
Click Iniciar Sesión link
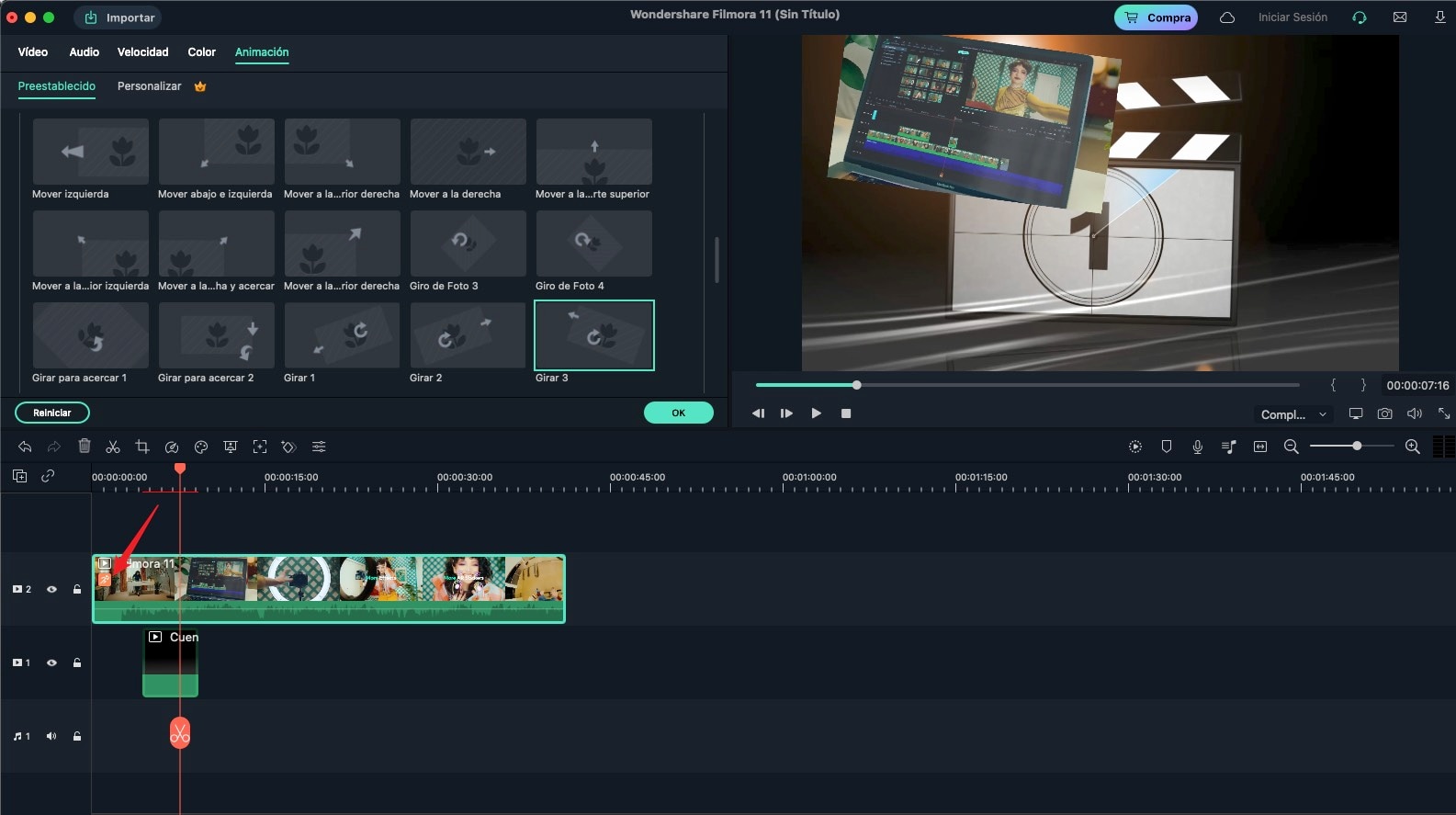pos(1292,17)
